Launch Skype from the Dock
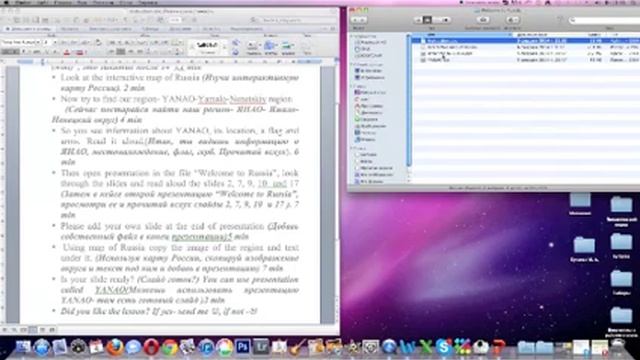The image size is (640, 360). click(443, 347)
